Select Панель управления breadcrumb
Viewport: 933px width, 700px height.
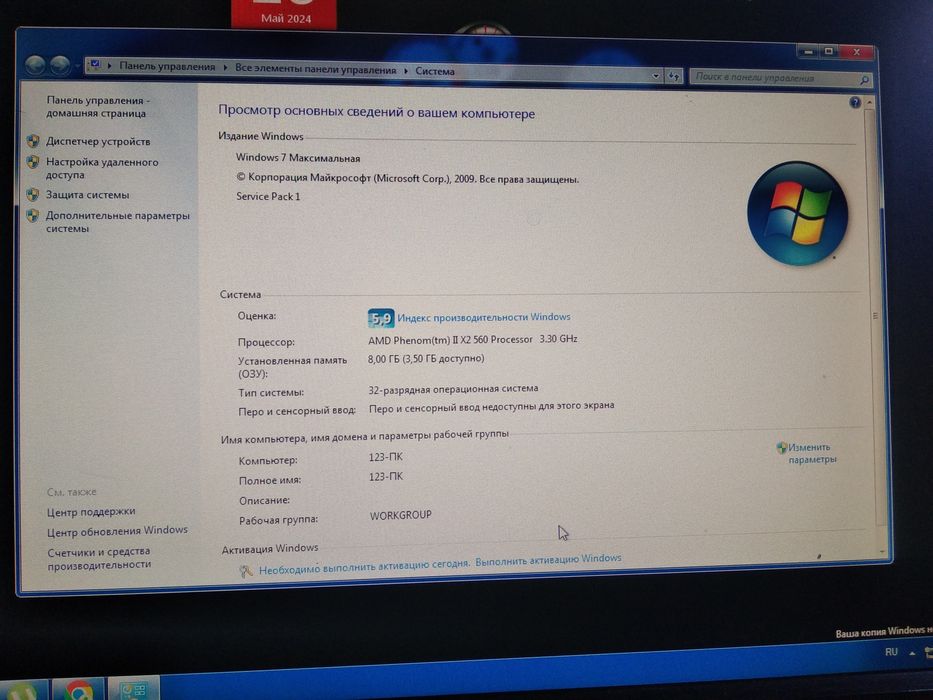[167, 67]
